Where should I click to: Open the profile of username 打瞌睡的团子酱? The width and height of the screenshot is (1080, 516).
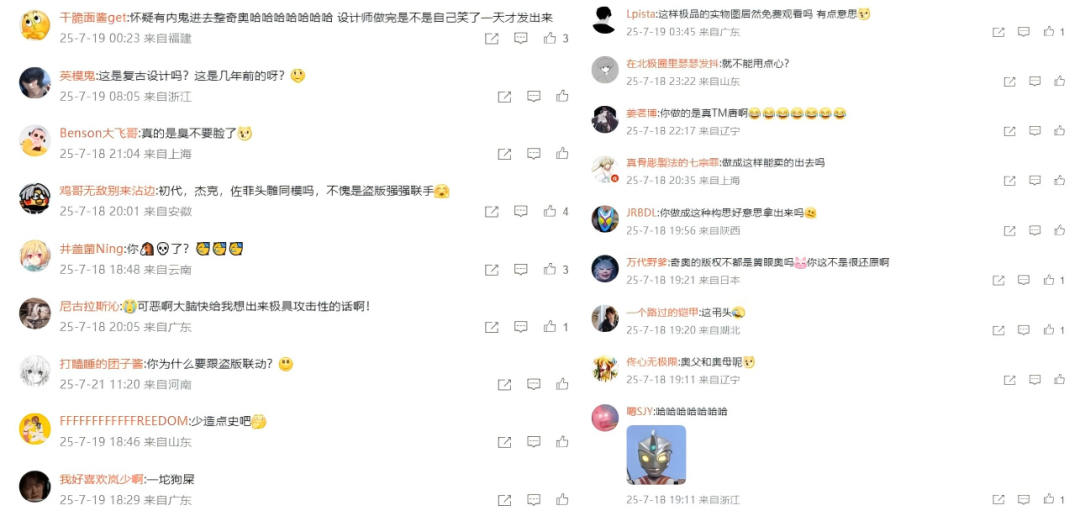click(98, 364)
